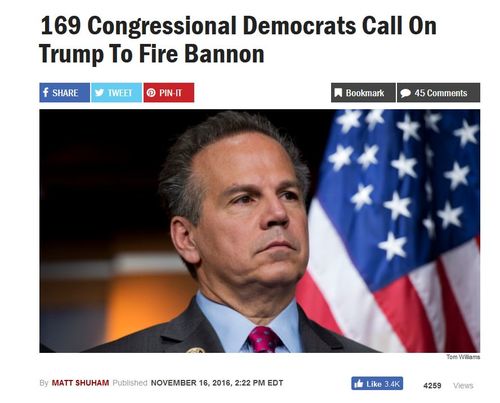
Task: Click the Tom Williams photo credit
Action: 463,357
